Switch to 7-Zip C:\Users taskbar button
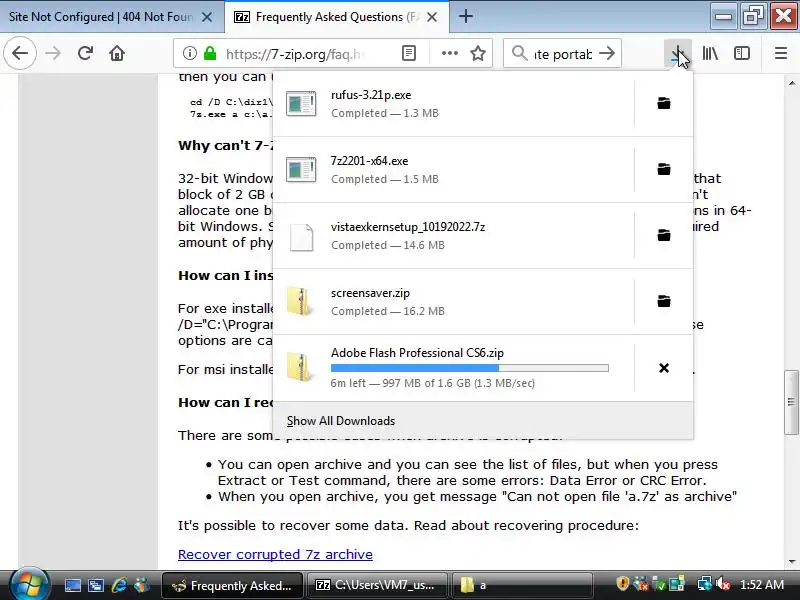The height and width of the screenshot is (600, 800). click(377, 585)
